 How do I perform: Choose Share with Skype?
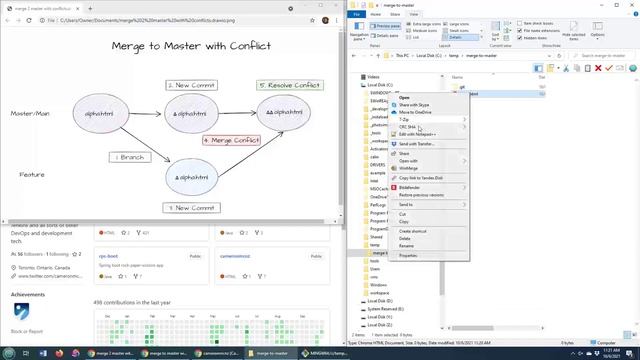[414, 105]
